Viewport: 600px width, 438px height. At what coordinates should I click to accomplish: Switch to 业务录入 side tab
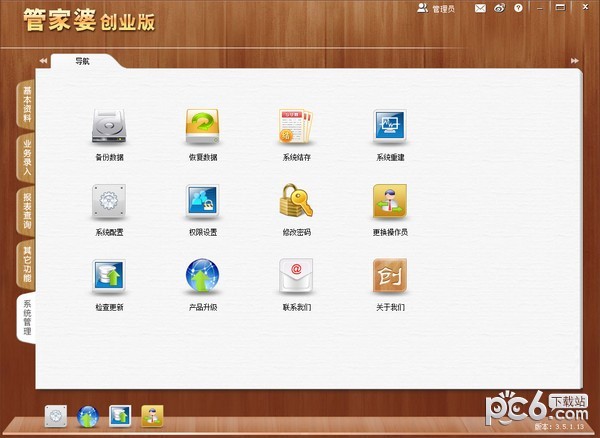[27, 158]
